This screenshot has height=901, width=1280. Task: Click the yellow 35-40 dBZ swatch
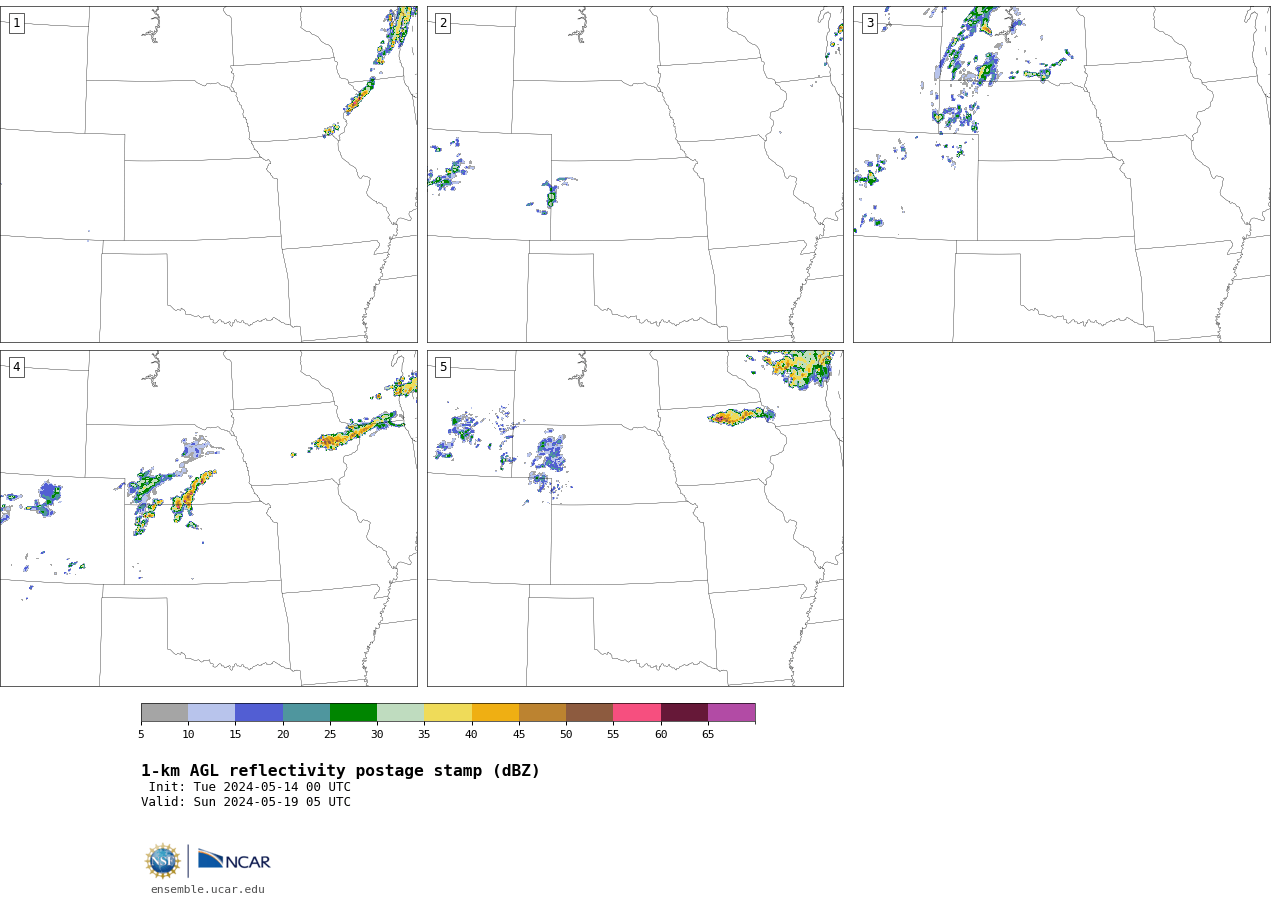click(x=448, y=712)
